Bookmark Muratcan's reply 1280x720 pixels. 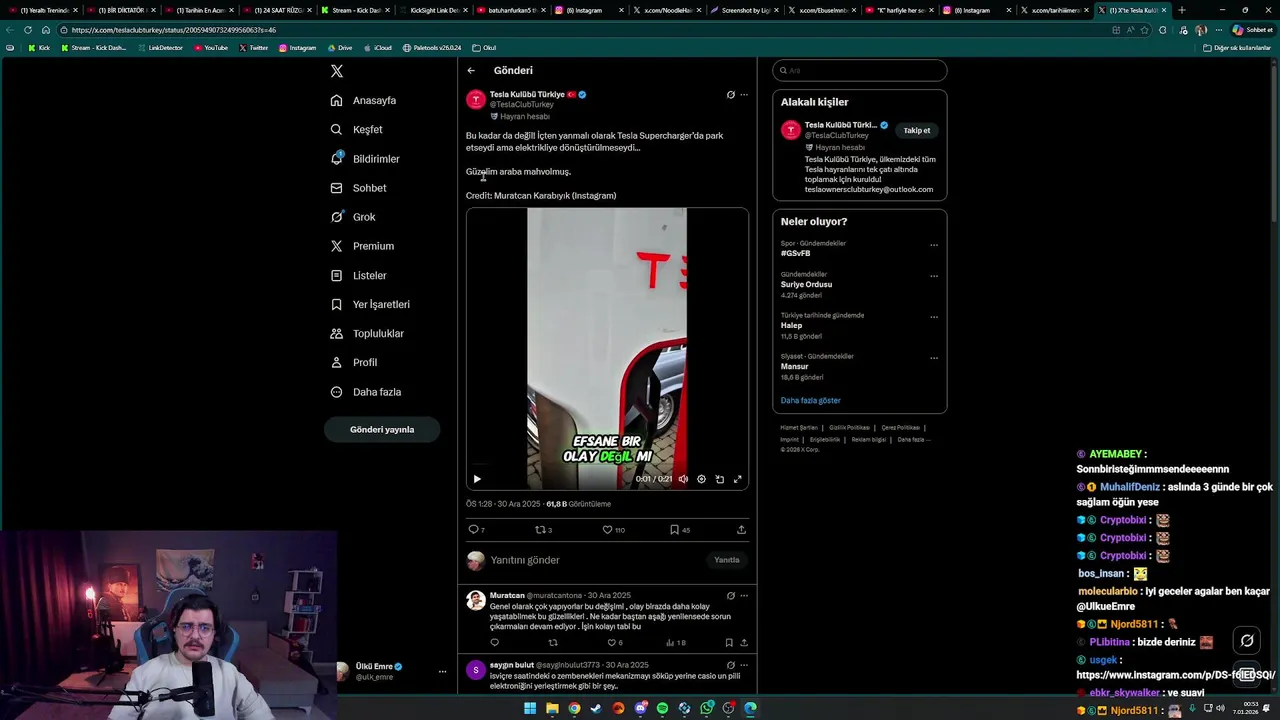pyautogui.click(x=729, y=643)
